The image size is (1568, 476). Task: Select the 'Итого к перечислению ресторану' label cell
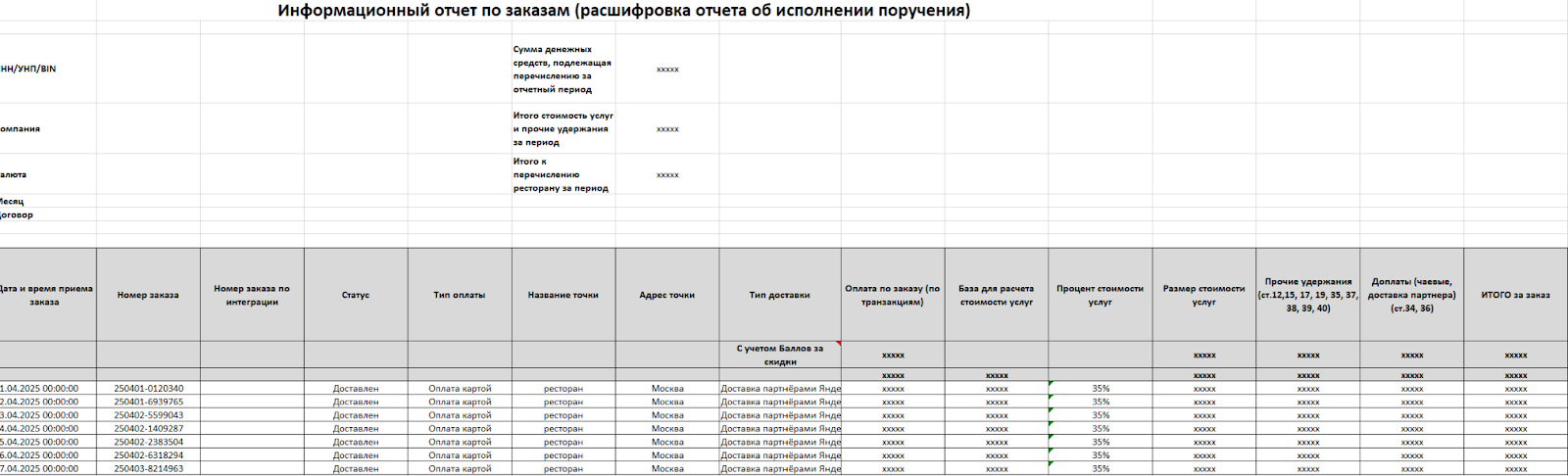tap(563, 174)
